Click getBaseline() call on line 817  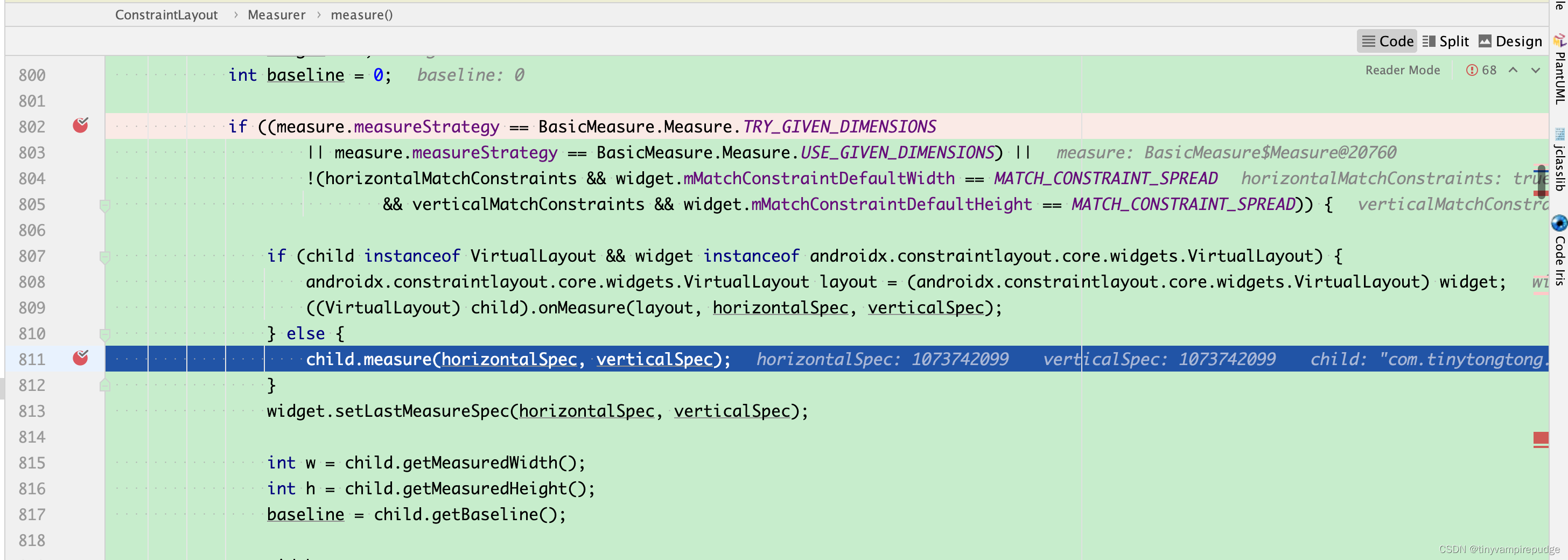[494, 514]
